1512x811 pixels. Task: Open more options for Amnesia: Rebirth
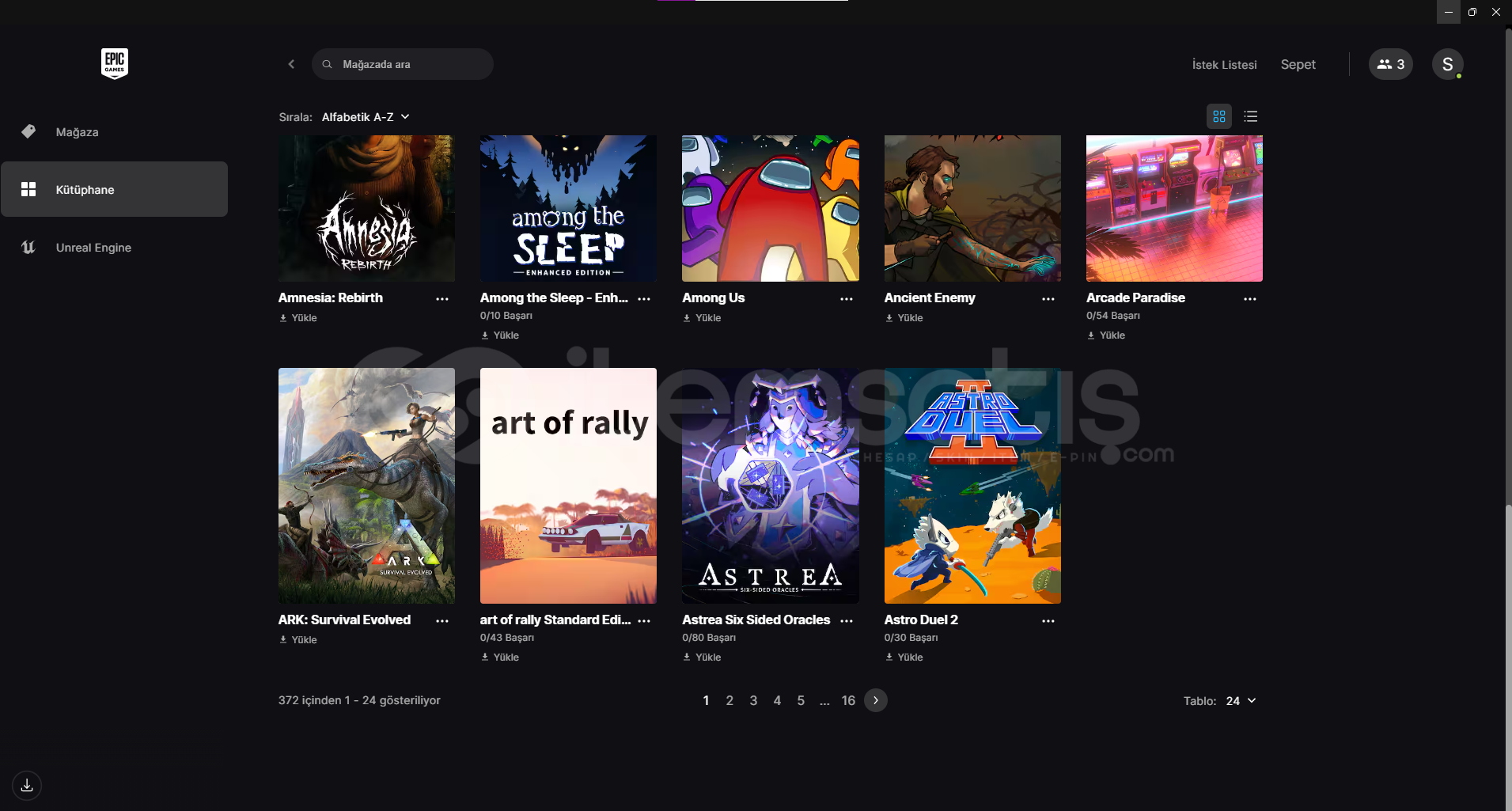tap(442, 299)
